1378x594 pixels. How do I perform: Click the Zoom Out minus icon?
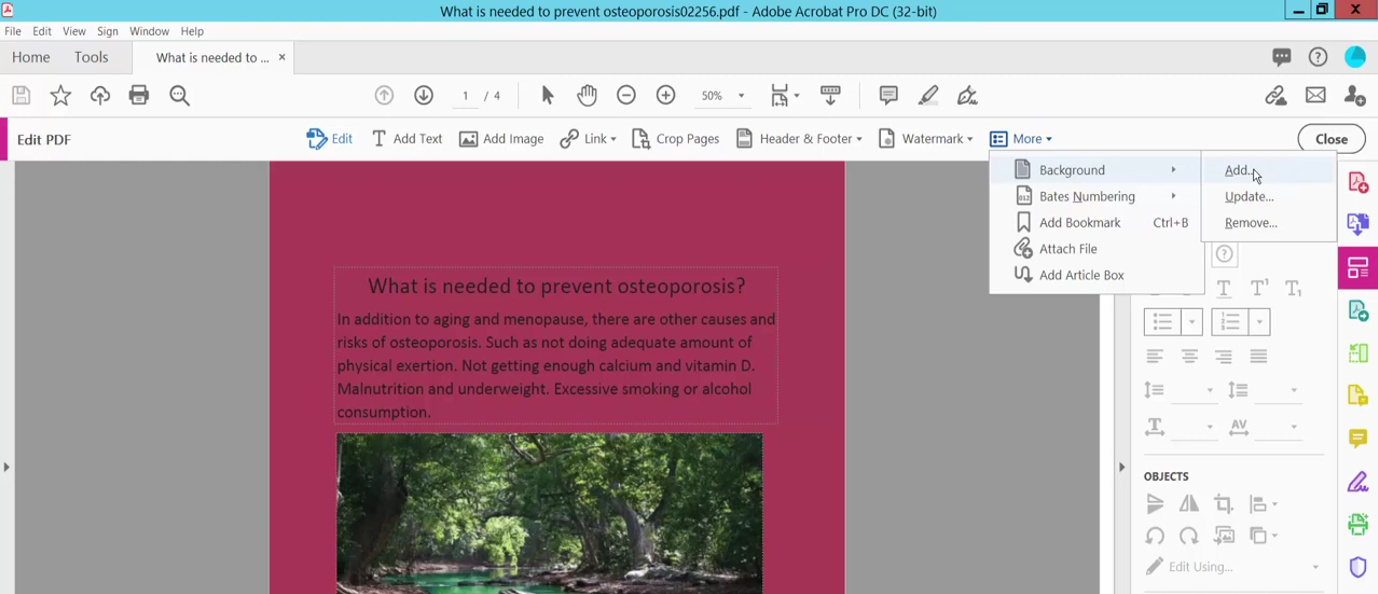click(626, 96)
